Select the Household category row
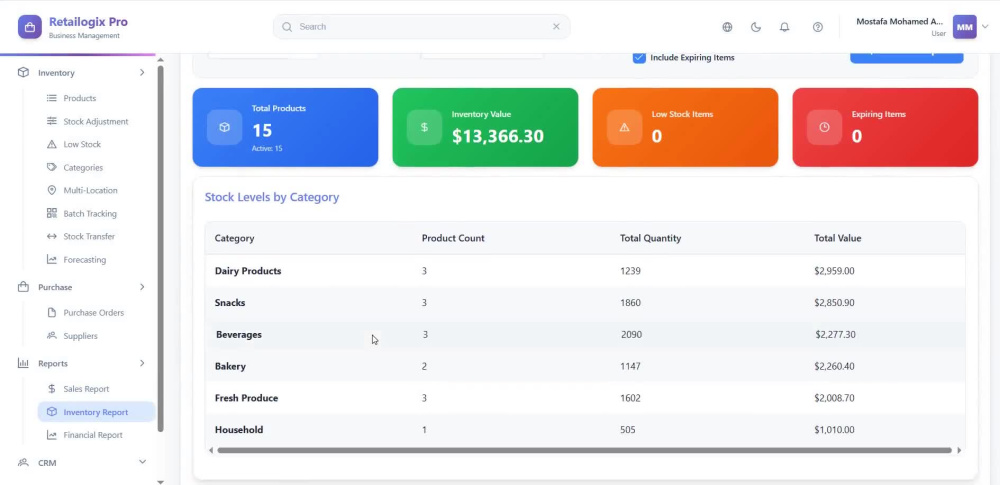 point(585,430)
